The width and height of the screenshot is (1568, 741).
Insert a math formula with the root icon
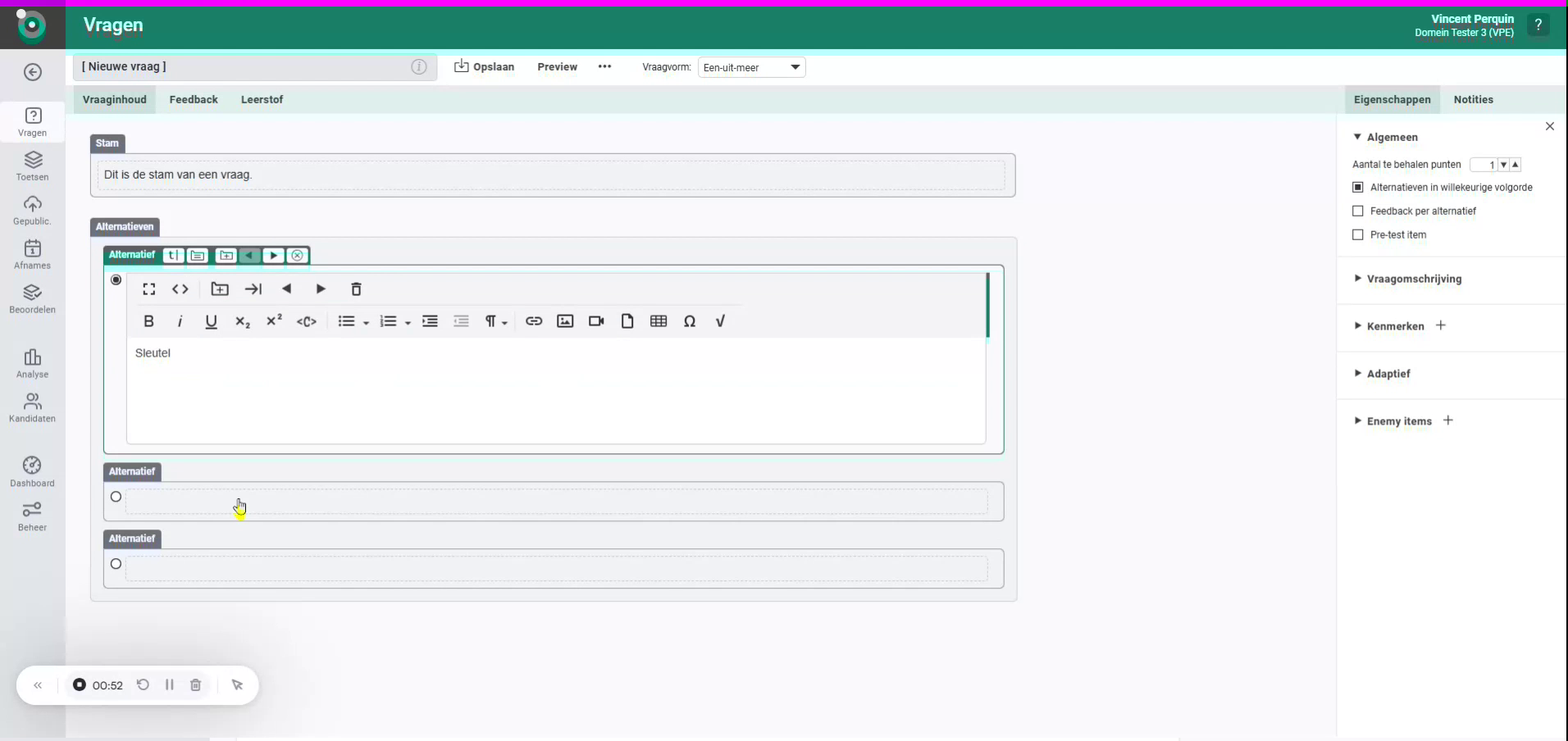(x=719, y=321)
